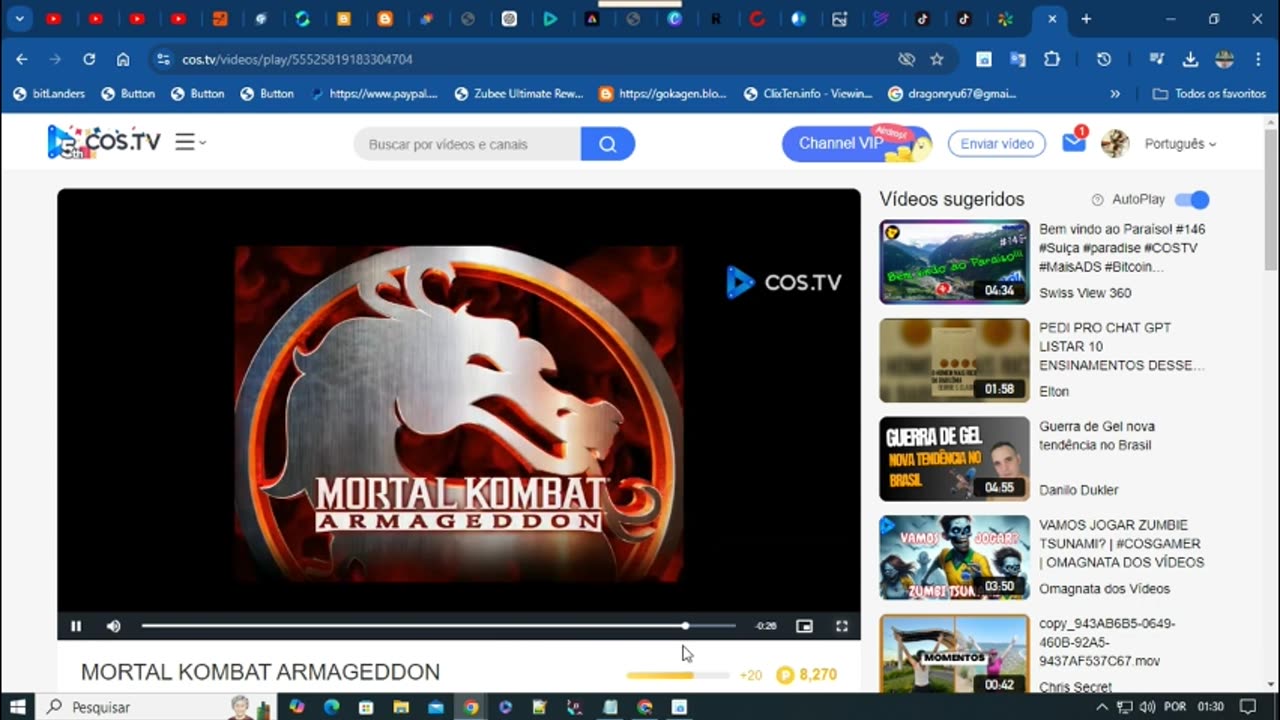Enable picture-in-picture mode in the player

804,626
